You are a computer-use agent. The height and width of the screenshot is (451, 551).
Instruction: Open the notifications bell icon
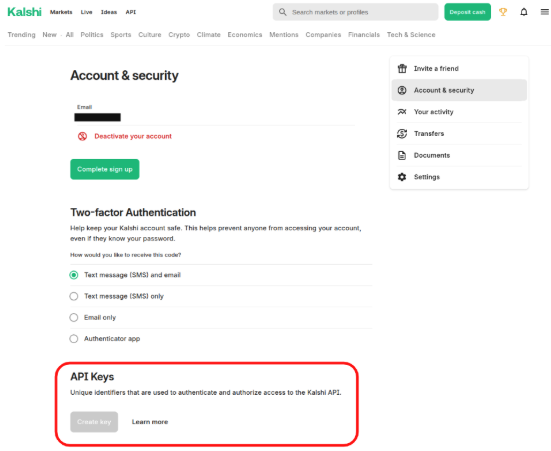(524, 12)
